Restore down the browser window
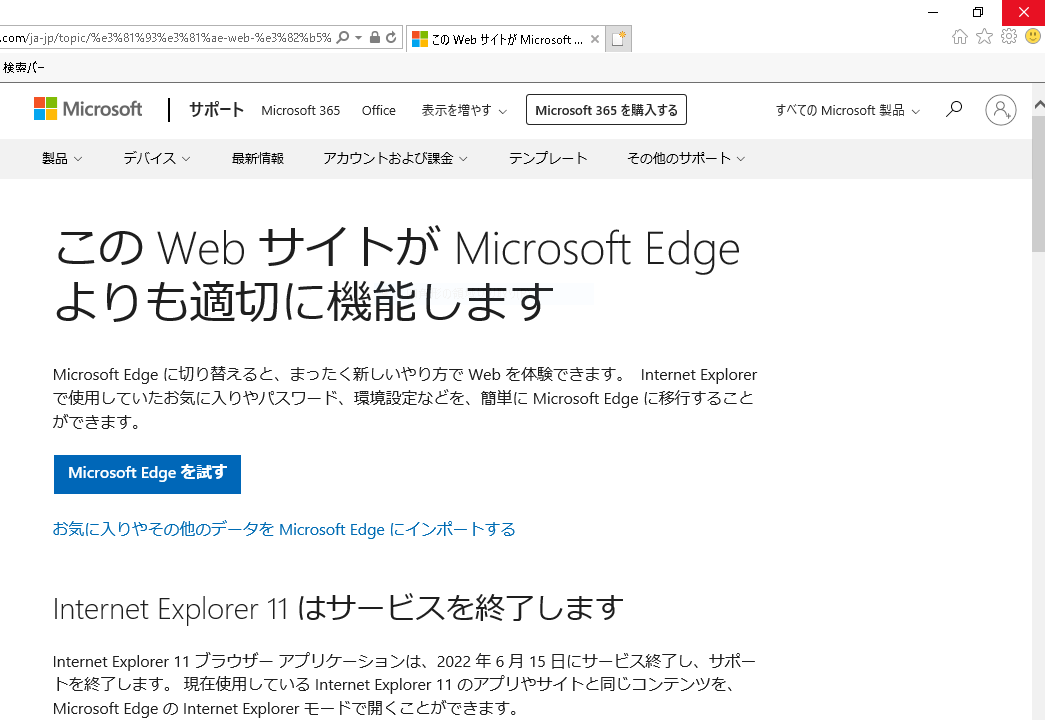 point(978,12)
